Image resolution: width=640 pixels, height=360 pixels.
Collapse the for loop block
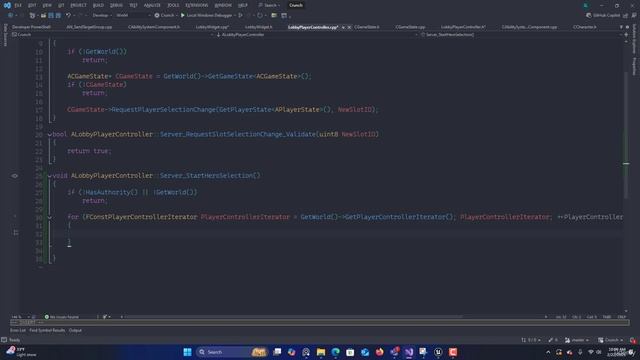[x=49, y=217]
